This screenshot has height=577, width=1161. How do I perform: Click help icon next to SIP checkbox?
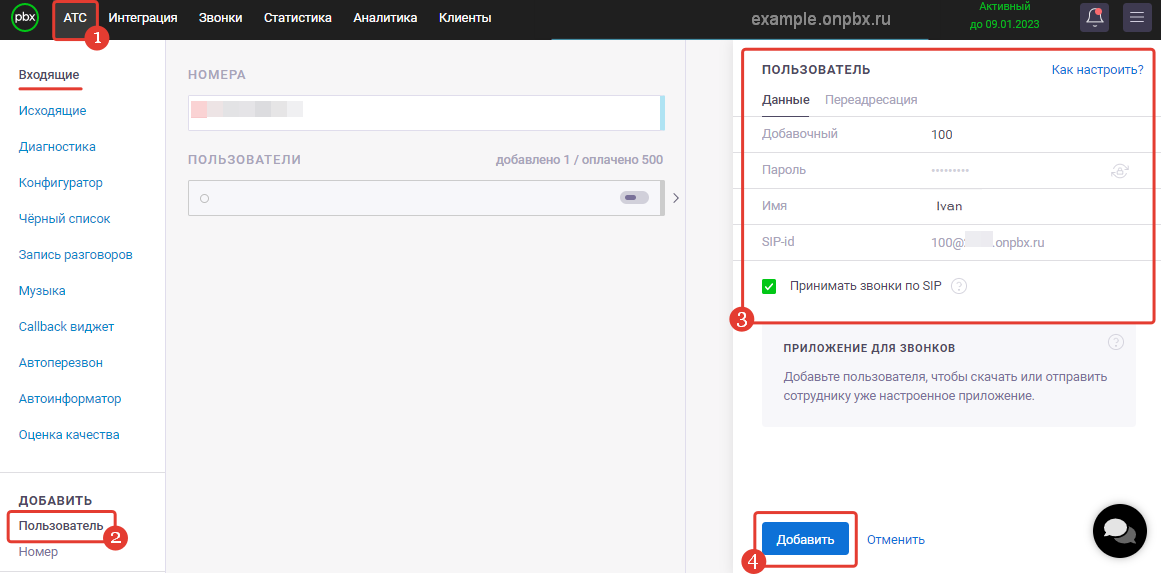(x=959, y=285)
